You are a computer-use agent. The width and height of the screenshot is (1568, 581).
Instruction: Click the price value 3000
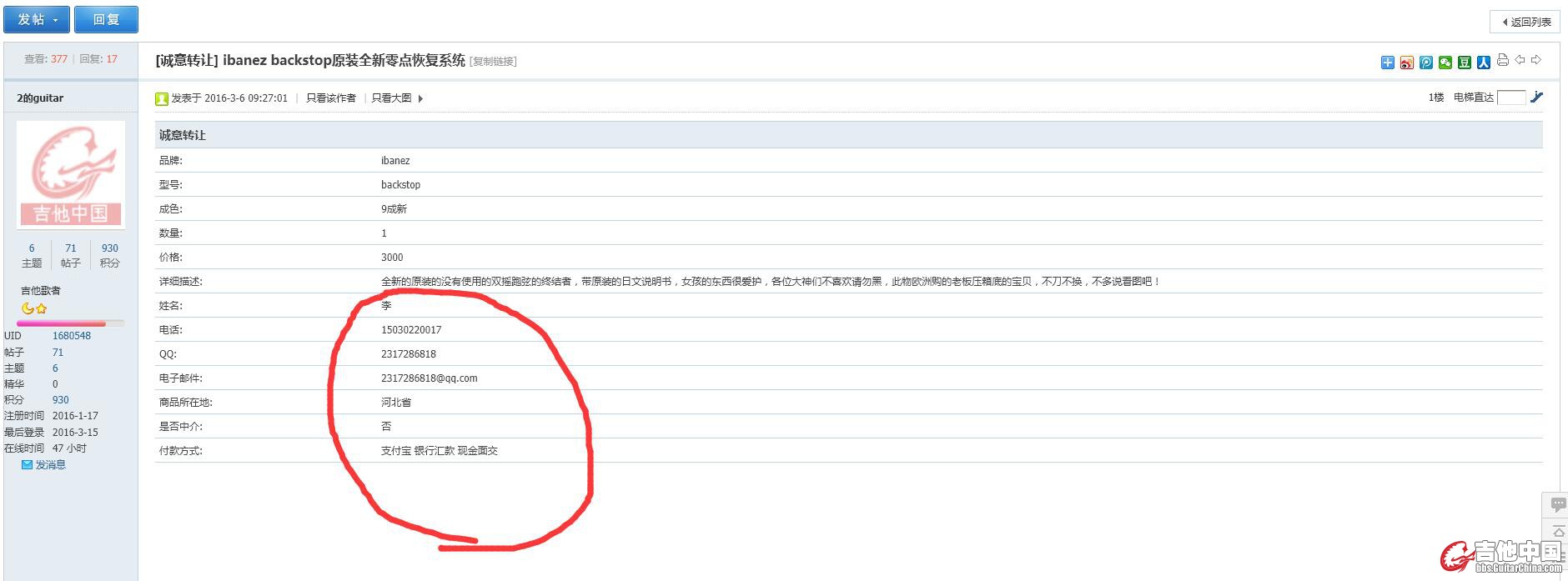[x=392, y=258]
